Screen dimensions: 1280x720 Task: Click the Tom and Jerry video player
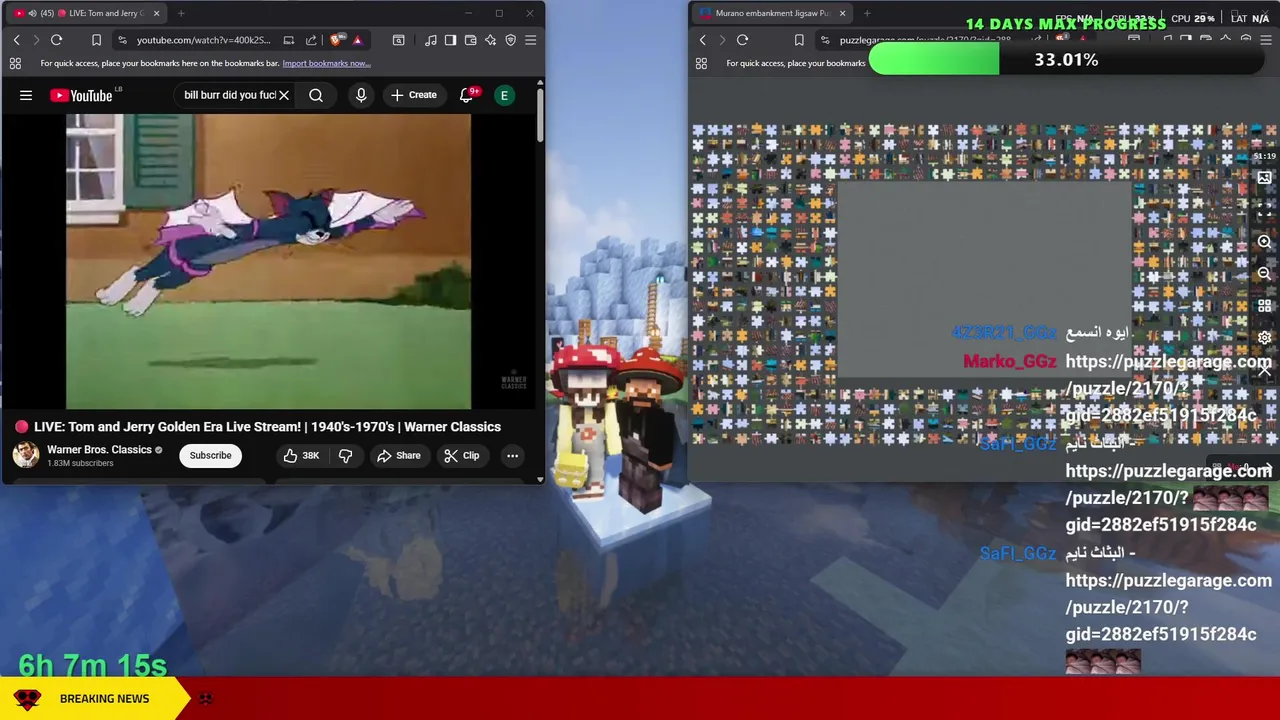(x=268, y=261)
